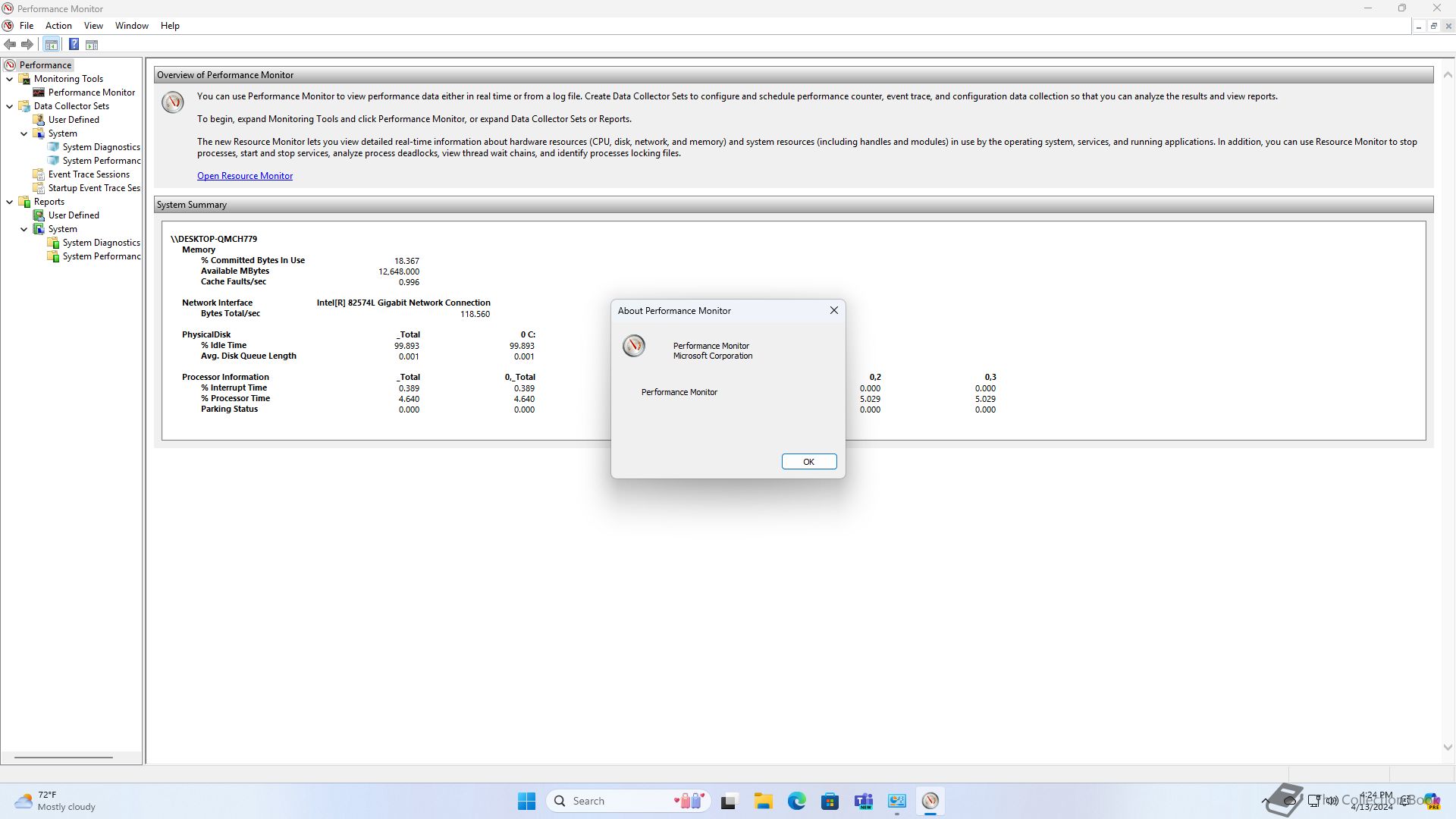Click the vertical scrollbar up arrow
This screenshot has height=819, width=1456.
click(1447, 75)
